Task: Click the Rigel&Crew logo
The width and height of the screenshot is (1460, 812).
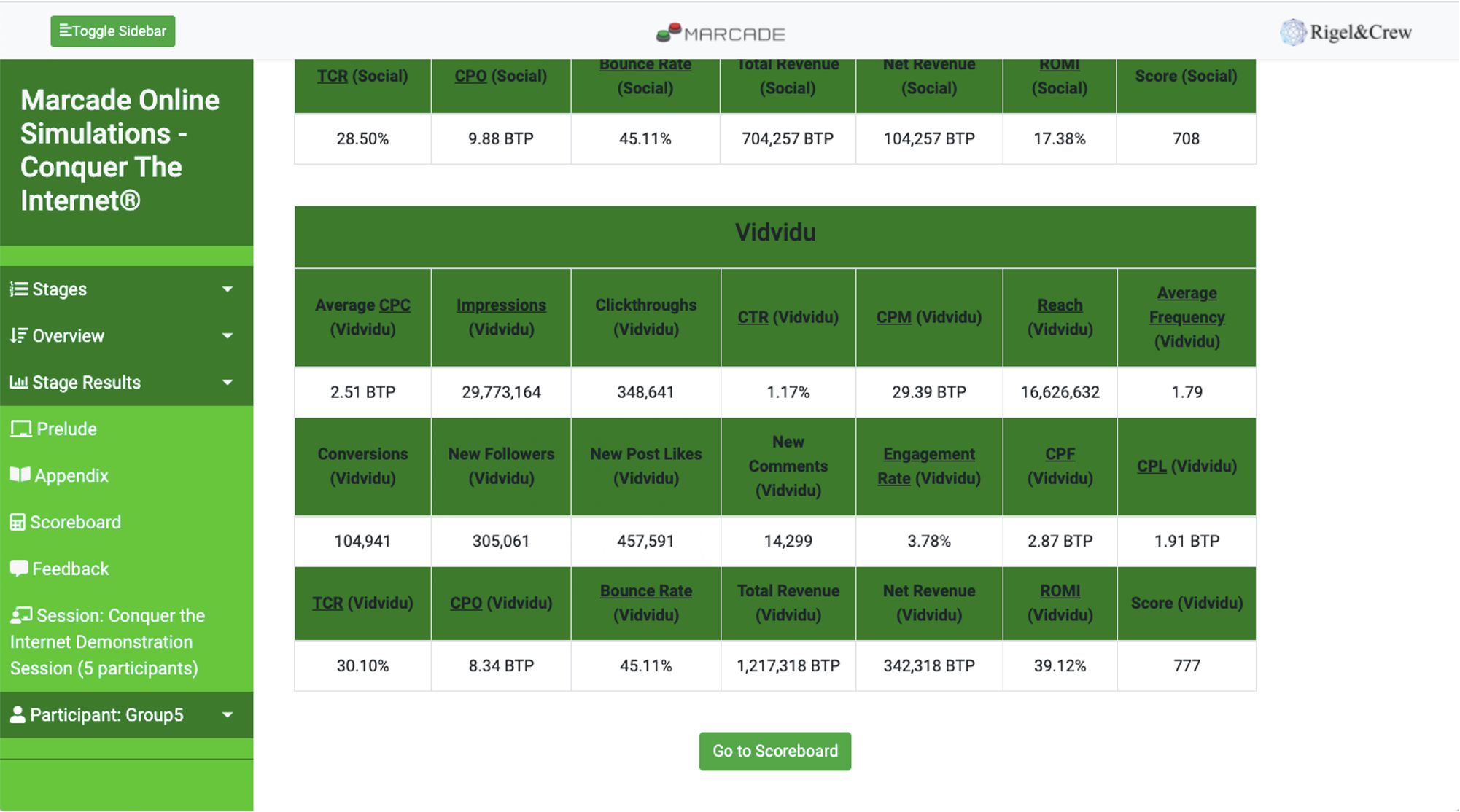Action: click(x=1346, y=32)
